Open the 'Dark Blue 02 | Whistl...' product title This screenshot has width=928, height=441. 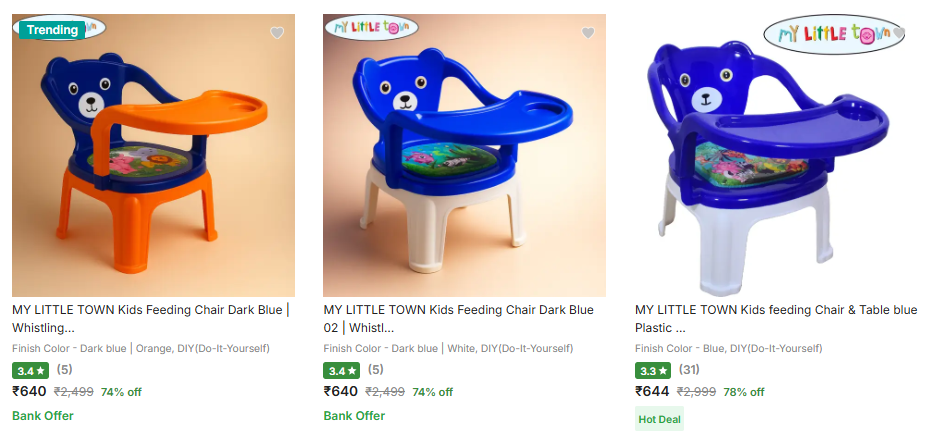pos(458,318)
